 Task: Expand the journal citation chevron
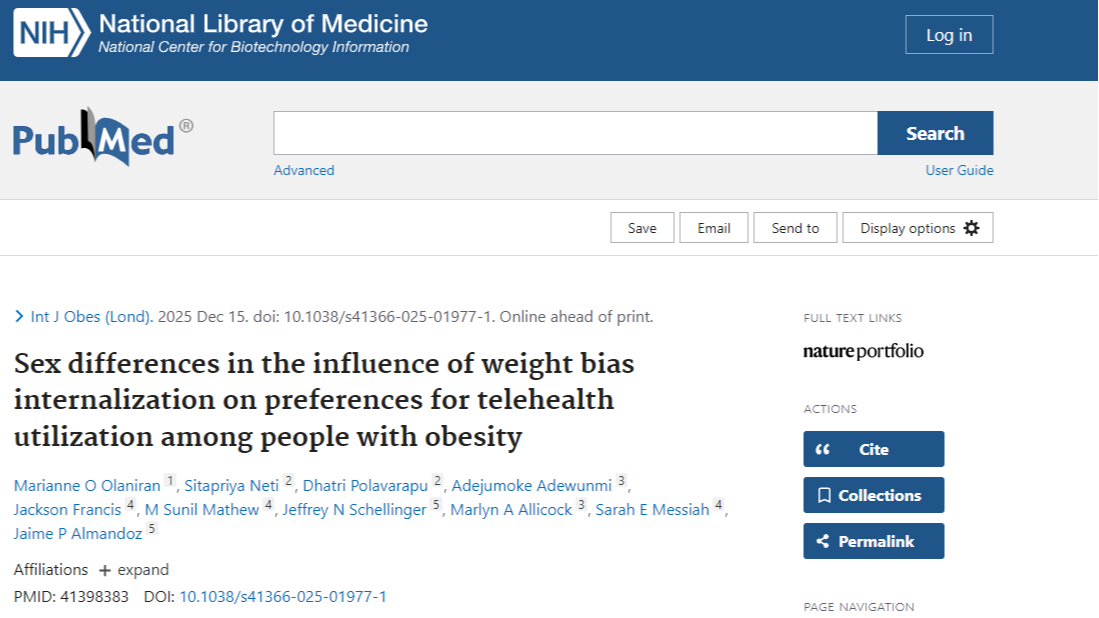point(19,317)
